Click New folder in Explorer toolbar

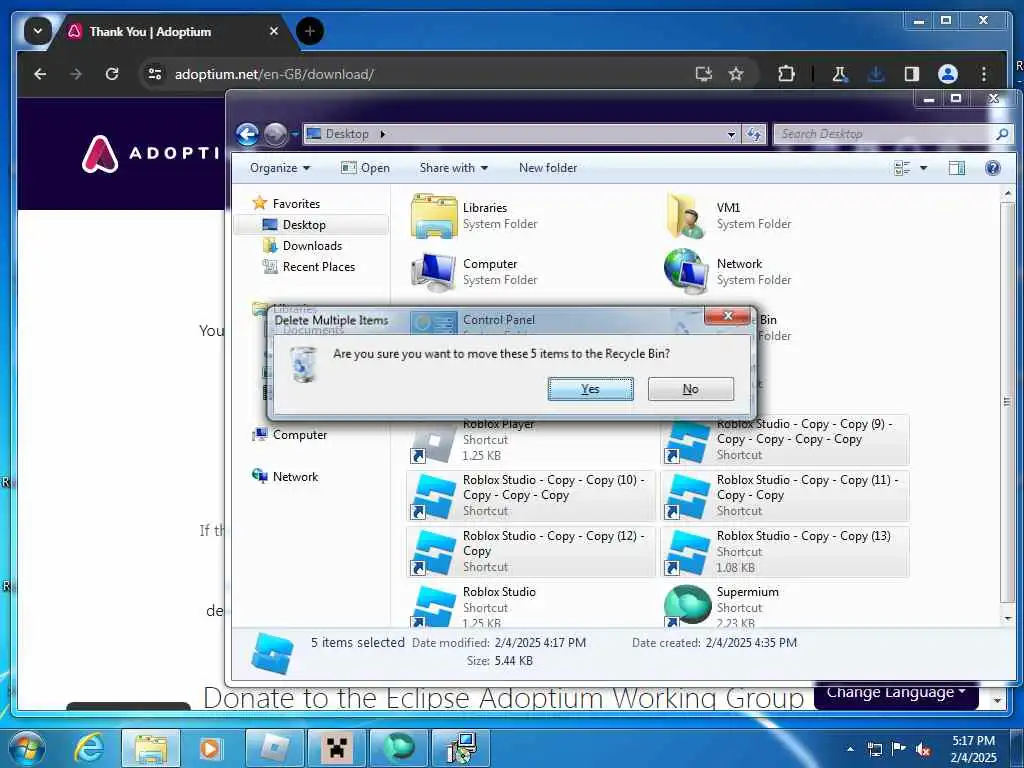[548, 168]
